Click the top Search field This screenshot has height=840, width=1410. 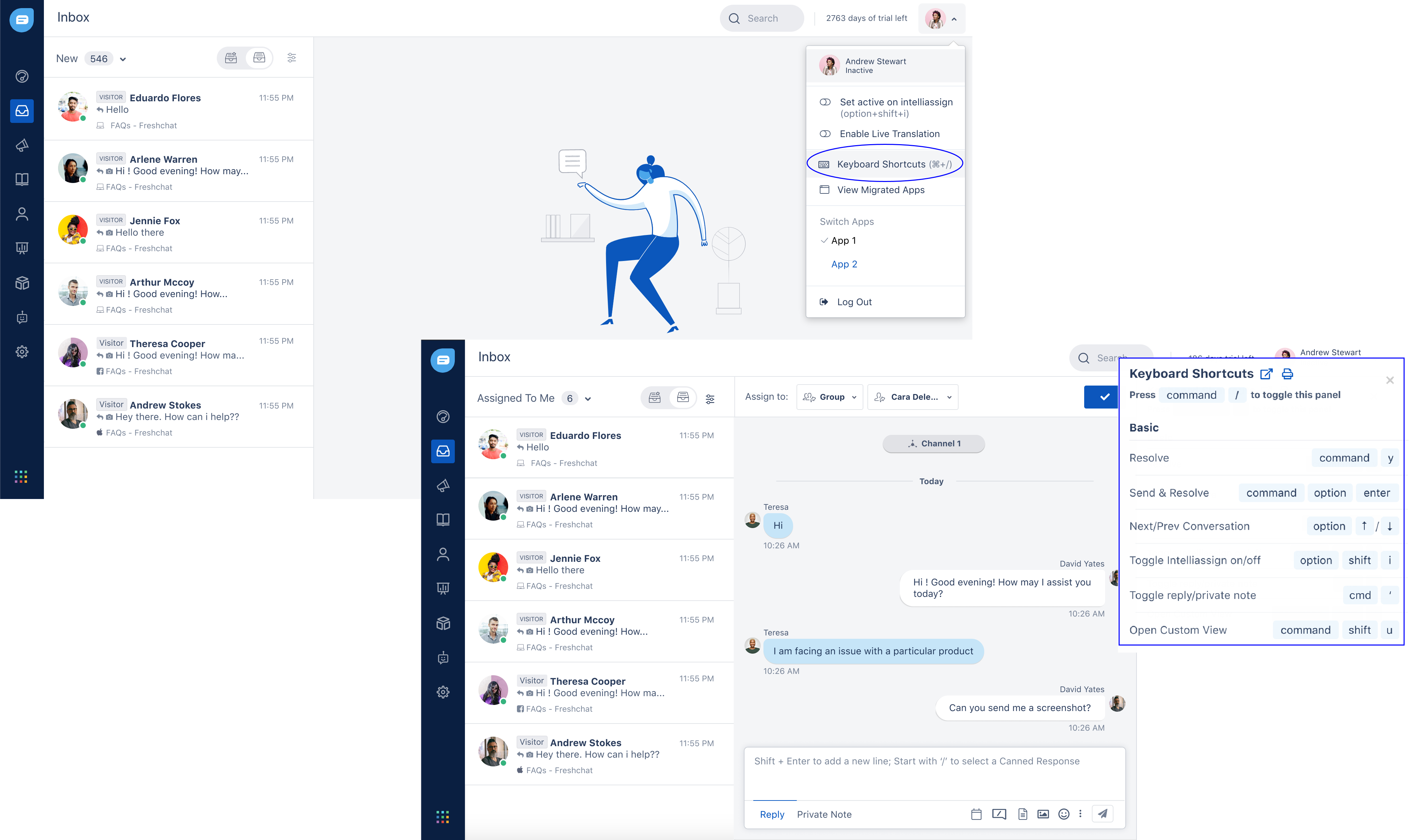click(762, 18)
